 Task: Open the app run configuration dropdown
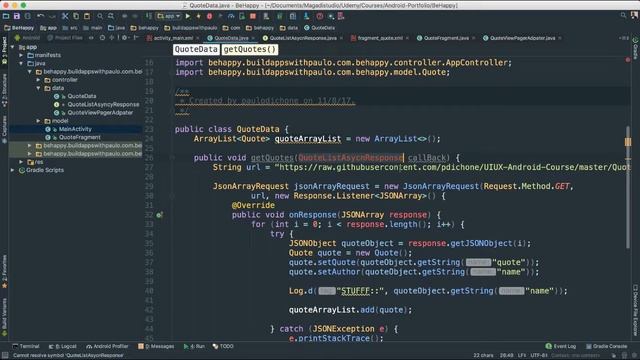point(169,16)
